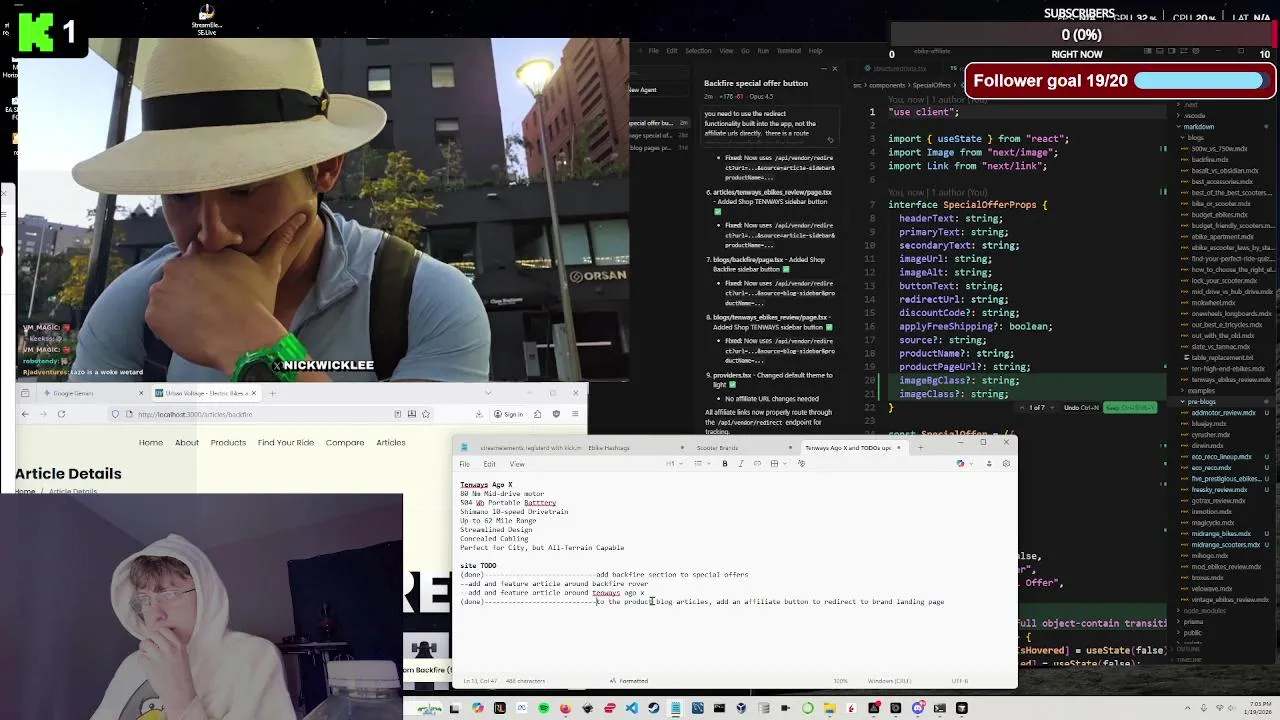Click the 100% zoom status in Notepad
Viewport: 1280px width, 720px height.
click(x=840, y=681)
